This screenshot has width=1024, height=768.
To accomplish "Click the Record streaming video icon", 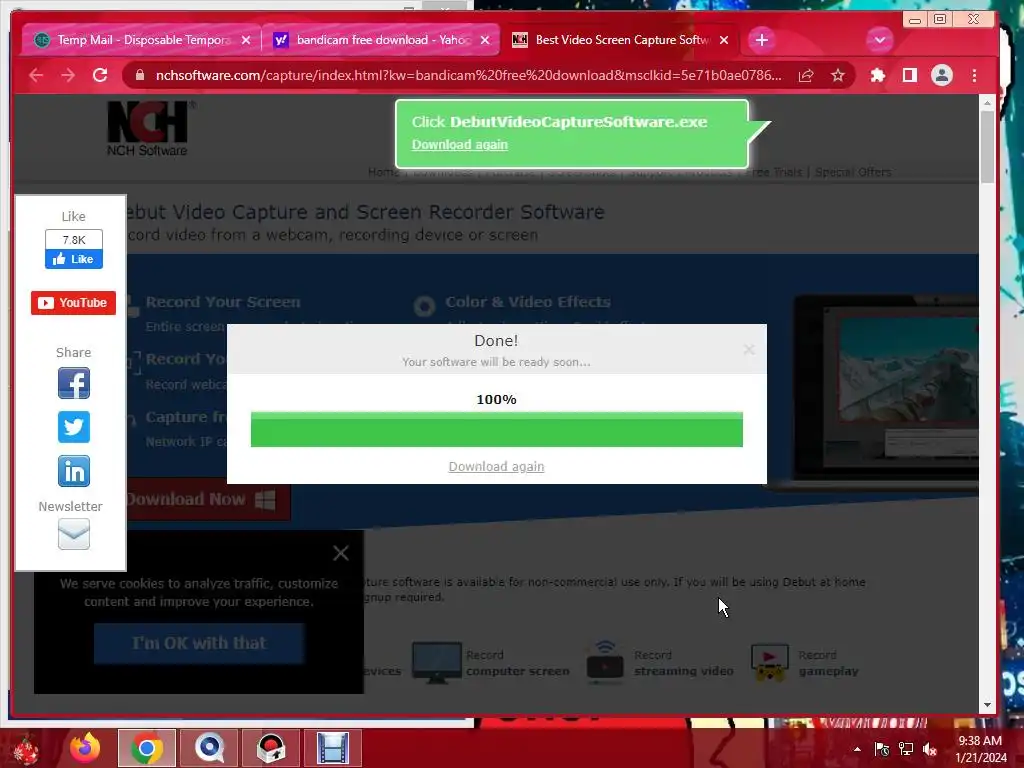I will pyautogui.click(x=605, y=662).
